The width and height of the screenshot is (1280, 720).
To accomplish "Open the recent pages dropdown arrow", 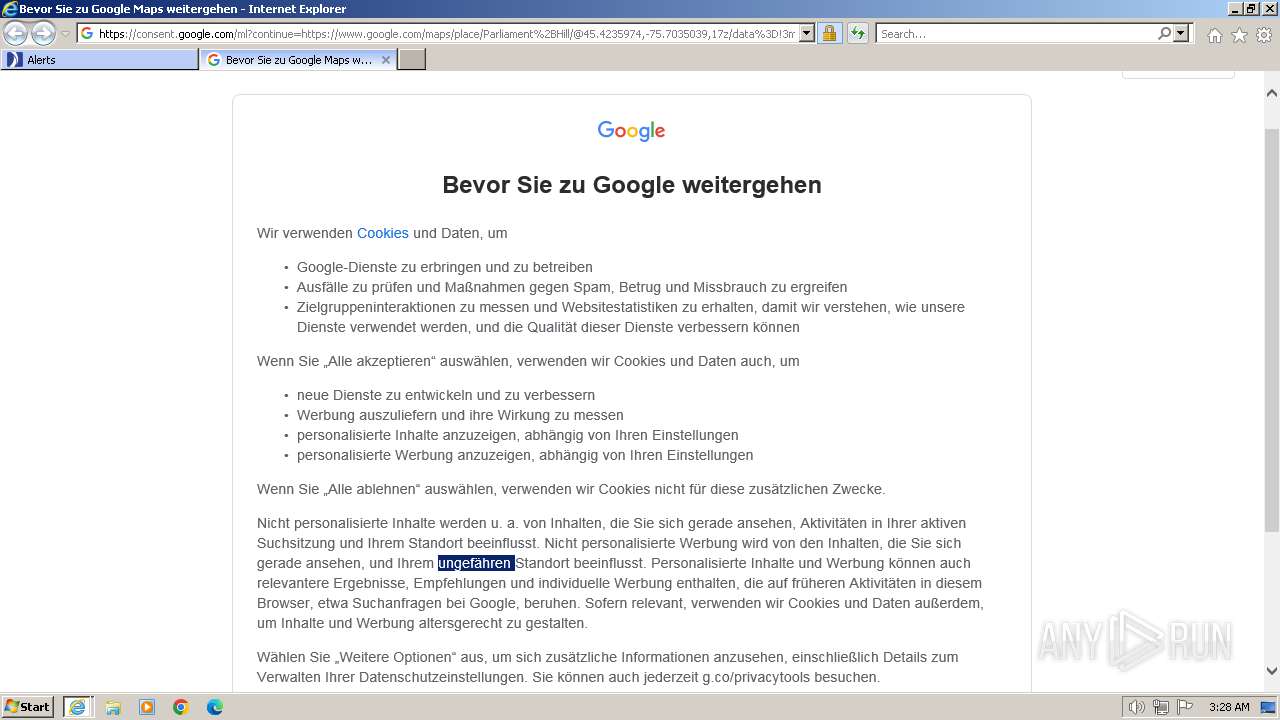I will (65, 34).
